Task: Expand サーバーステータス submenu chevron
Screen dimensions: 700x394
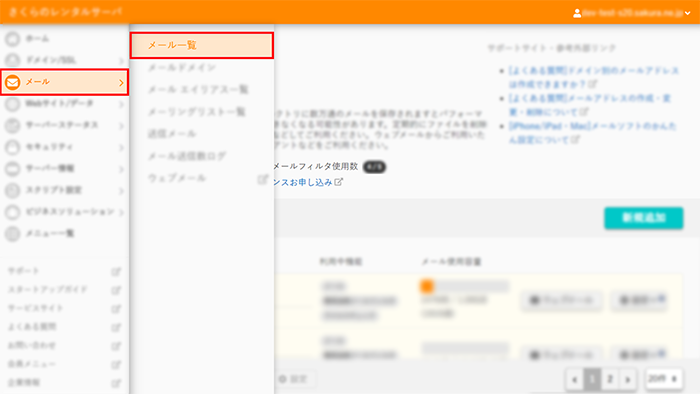Action: [x=121, y=126]
